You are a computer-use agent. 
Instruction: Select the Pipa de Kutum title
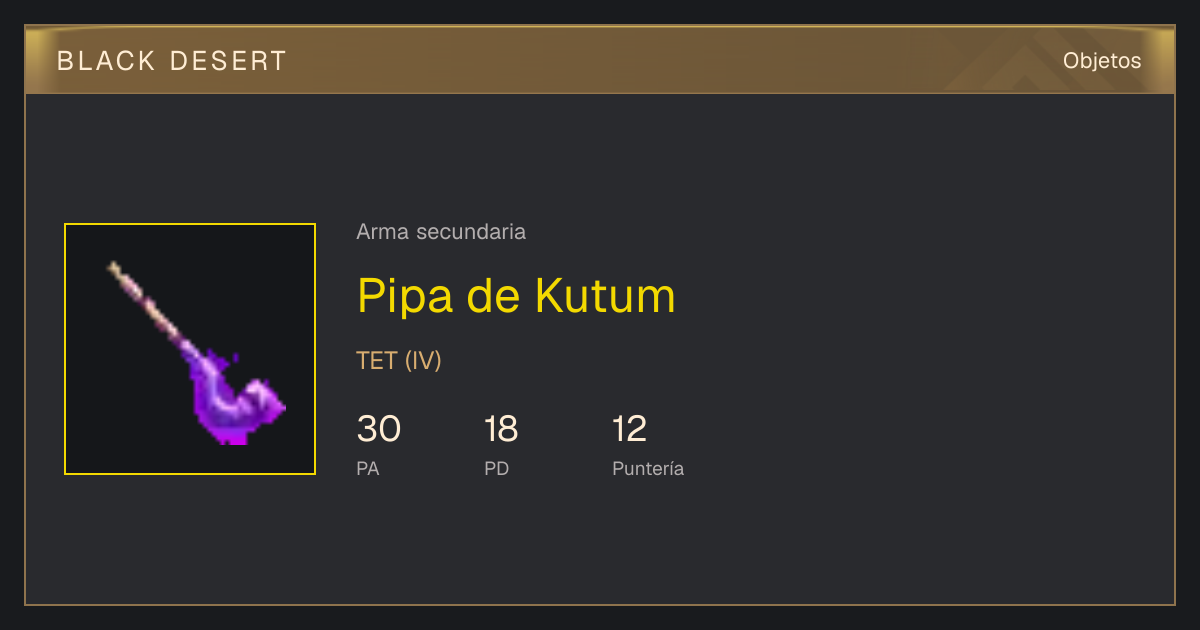point(516,296)
